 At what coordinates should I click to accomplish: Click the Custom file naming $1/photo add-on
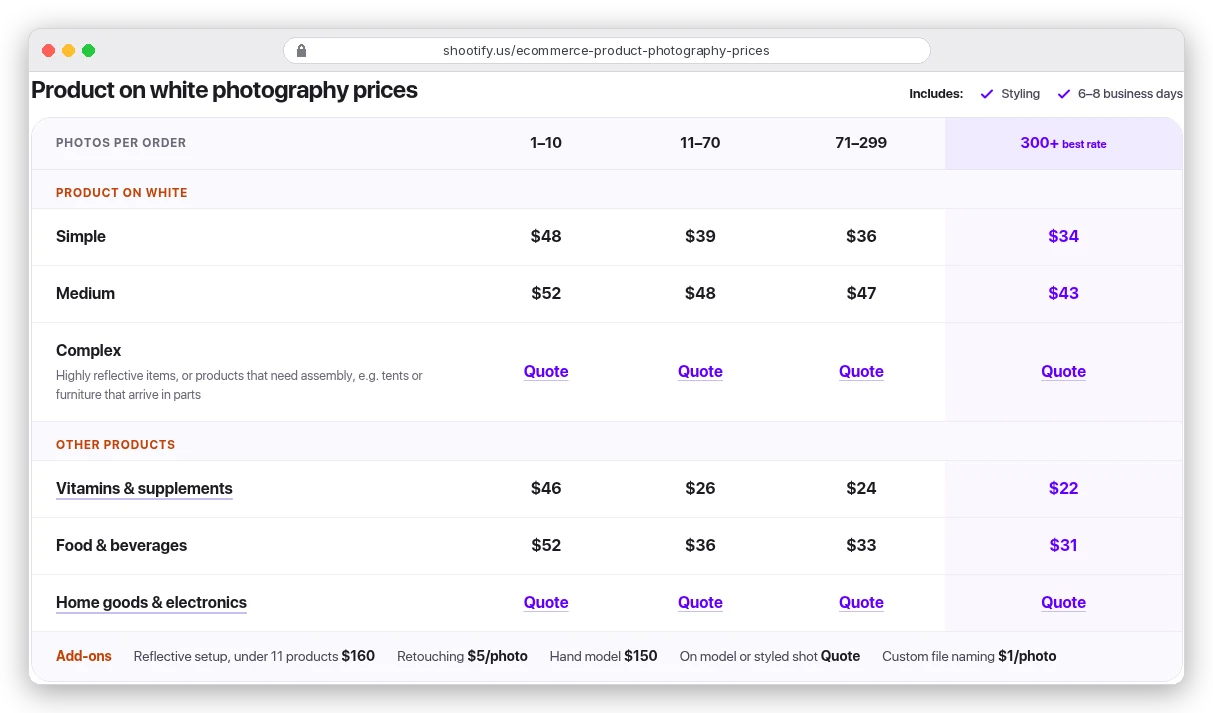point(969,656)
